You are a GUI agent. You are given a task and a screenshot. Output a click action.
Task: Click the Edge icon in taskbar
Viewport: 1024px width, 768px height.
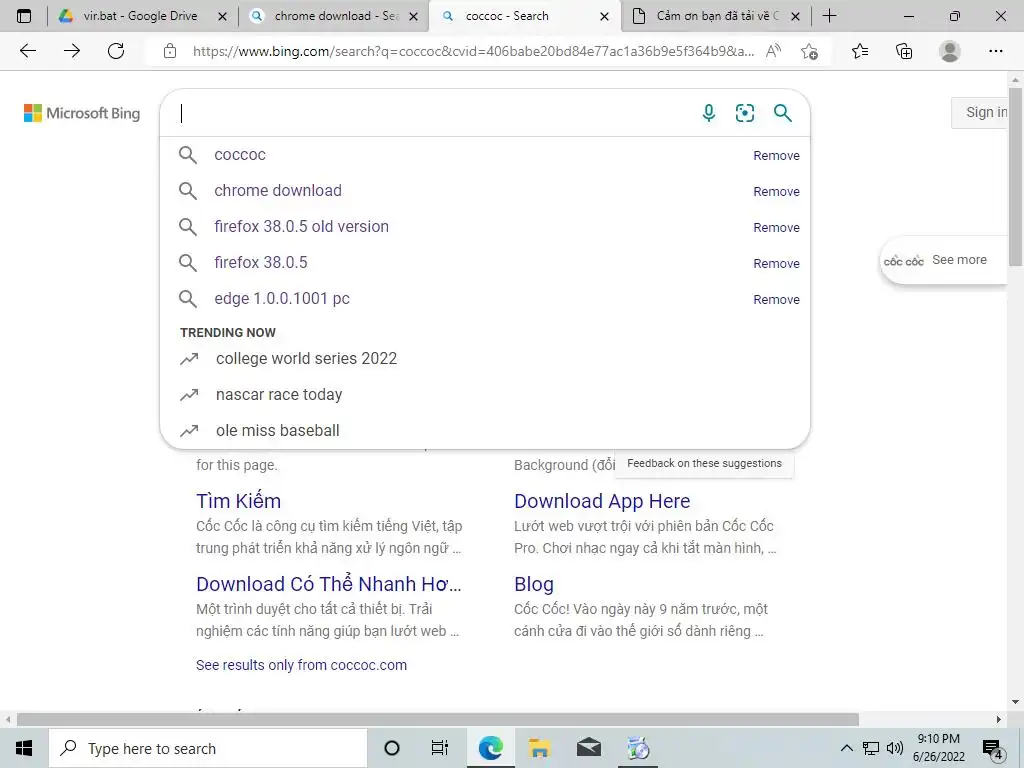[490, 748]
